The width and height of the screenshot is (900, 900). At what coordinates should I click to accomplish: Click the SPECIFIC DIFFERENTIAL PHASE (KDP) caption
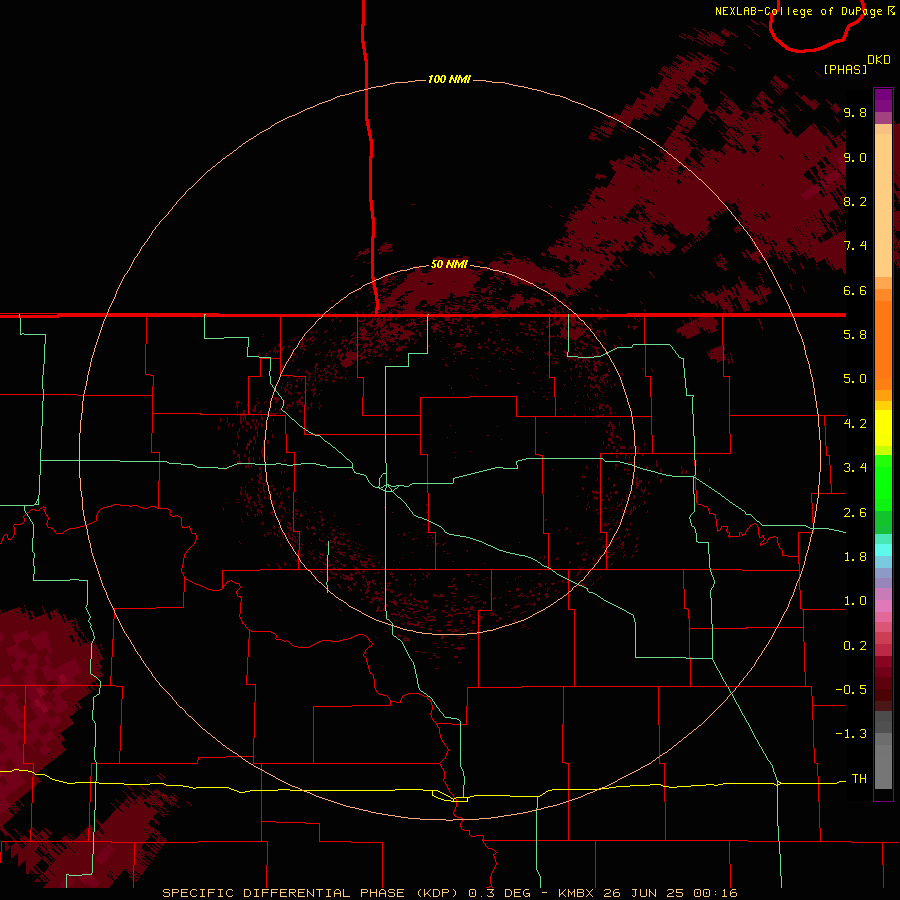[310, 893]
